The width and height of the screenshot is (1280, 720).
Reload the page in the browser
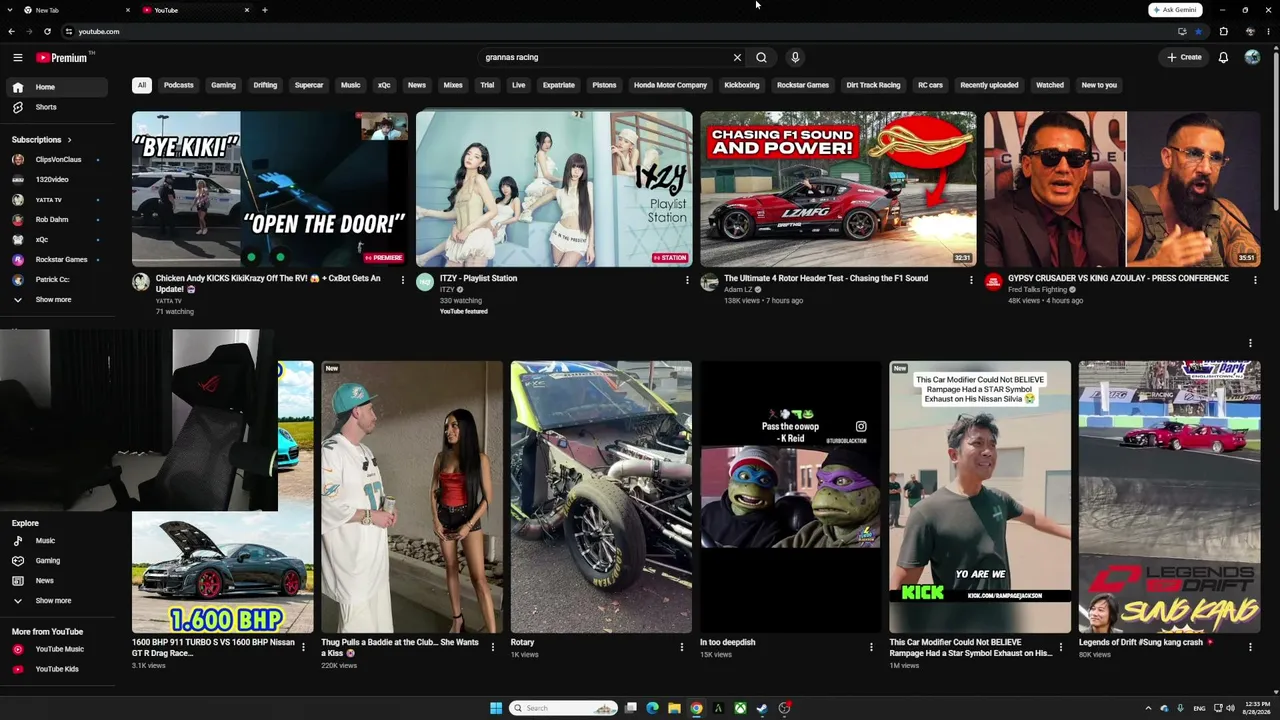tap(47, 31)
